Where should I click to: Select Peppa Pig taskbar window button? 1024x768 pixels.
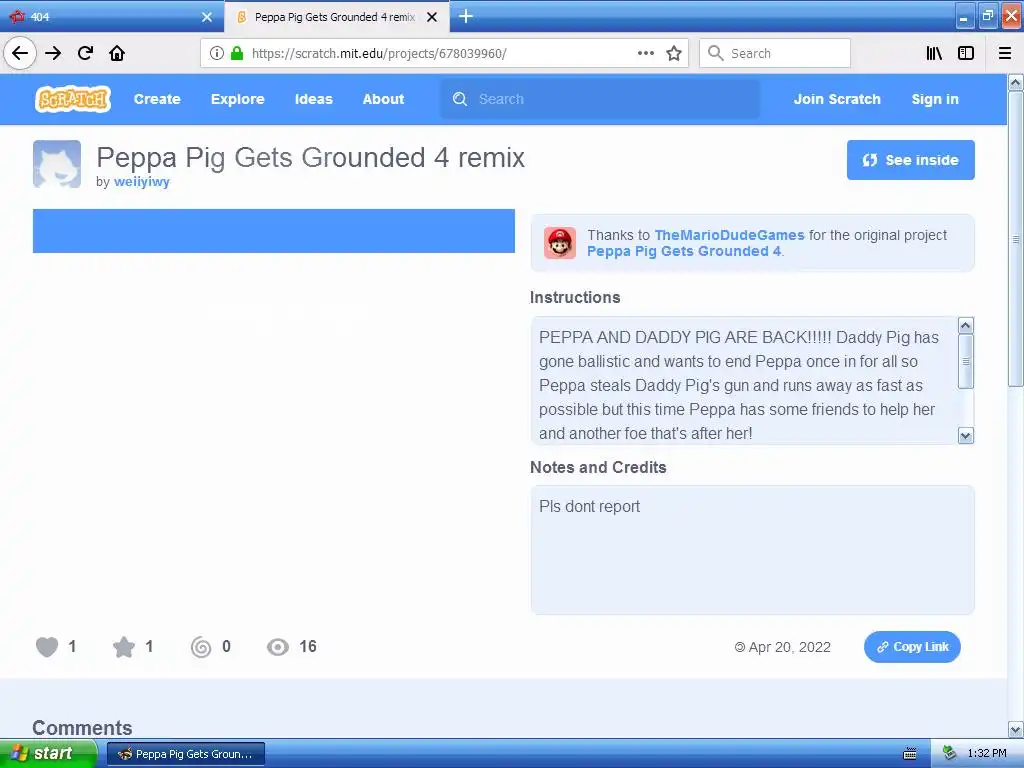[x=186, y=754]
